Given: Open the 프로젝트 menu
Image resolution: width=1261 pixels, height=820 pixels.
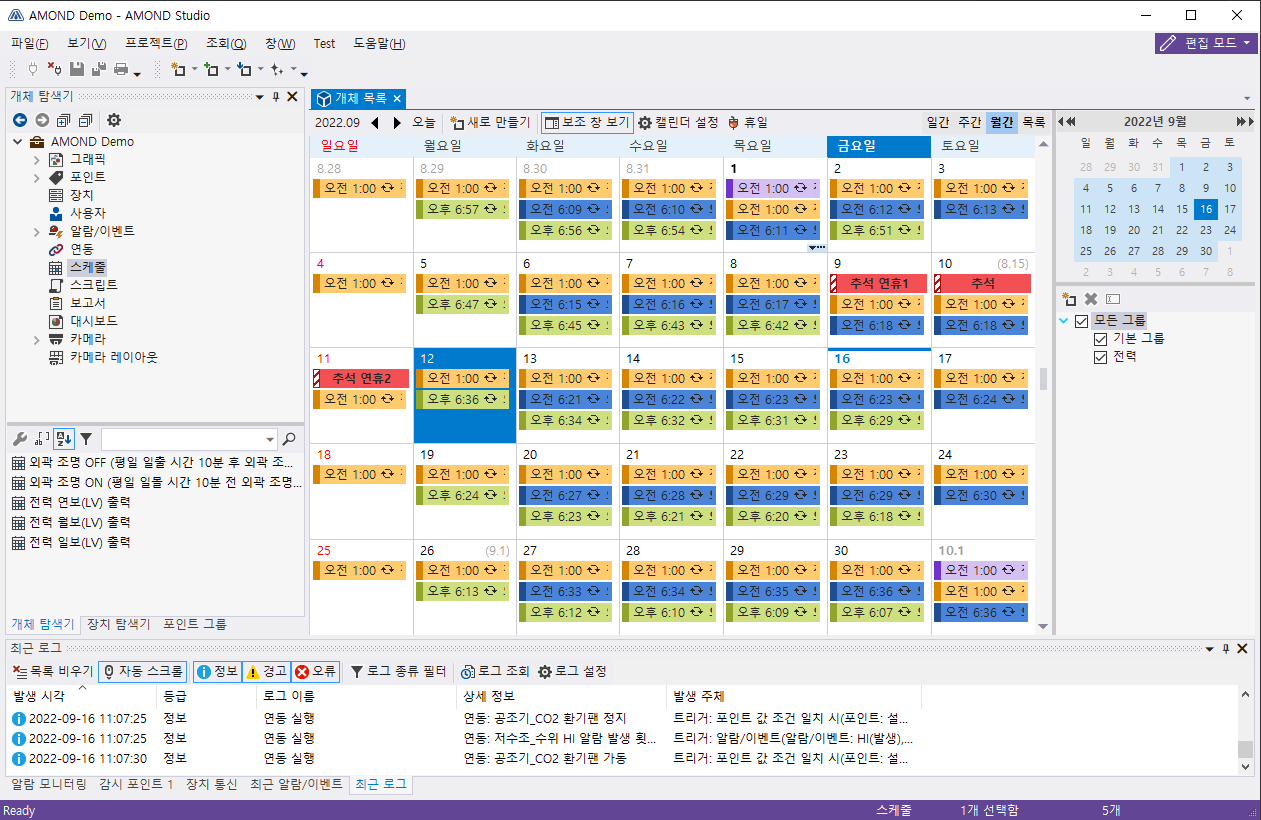Looking at the screenshot, I should (156, 44).
